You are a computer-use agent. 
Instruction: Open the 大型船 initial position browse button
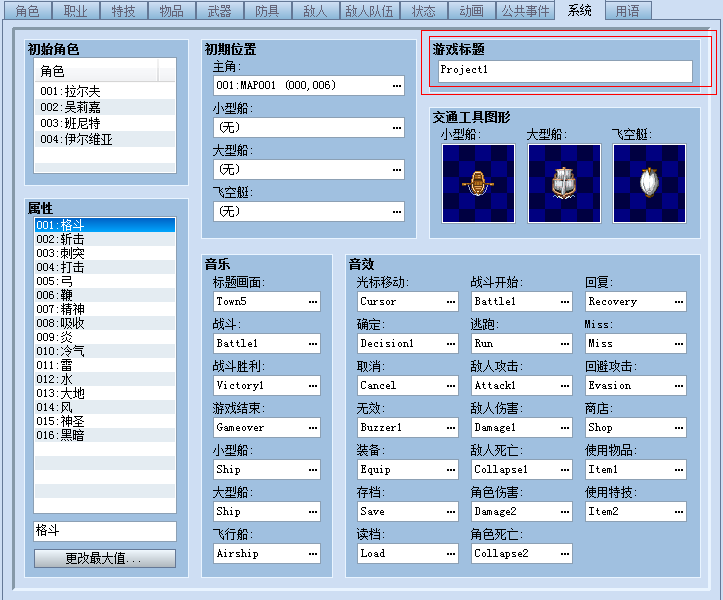coord(397,170)
